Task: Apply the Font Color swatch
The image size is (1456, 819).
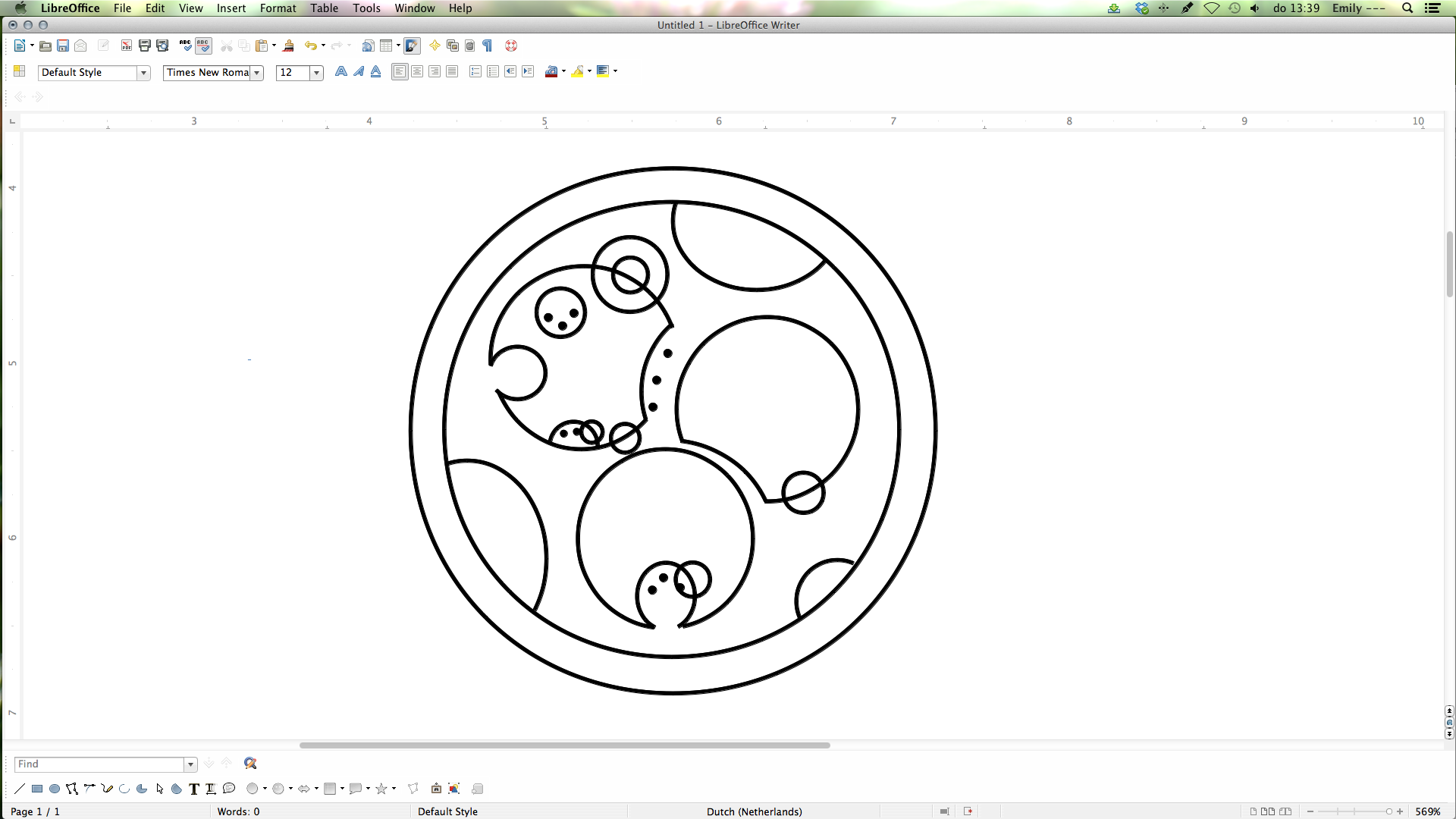Action: click(x=551, y=71)
